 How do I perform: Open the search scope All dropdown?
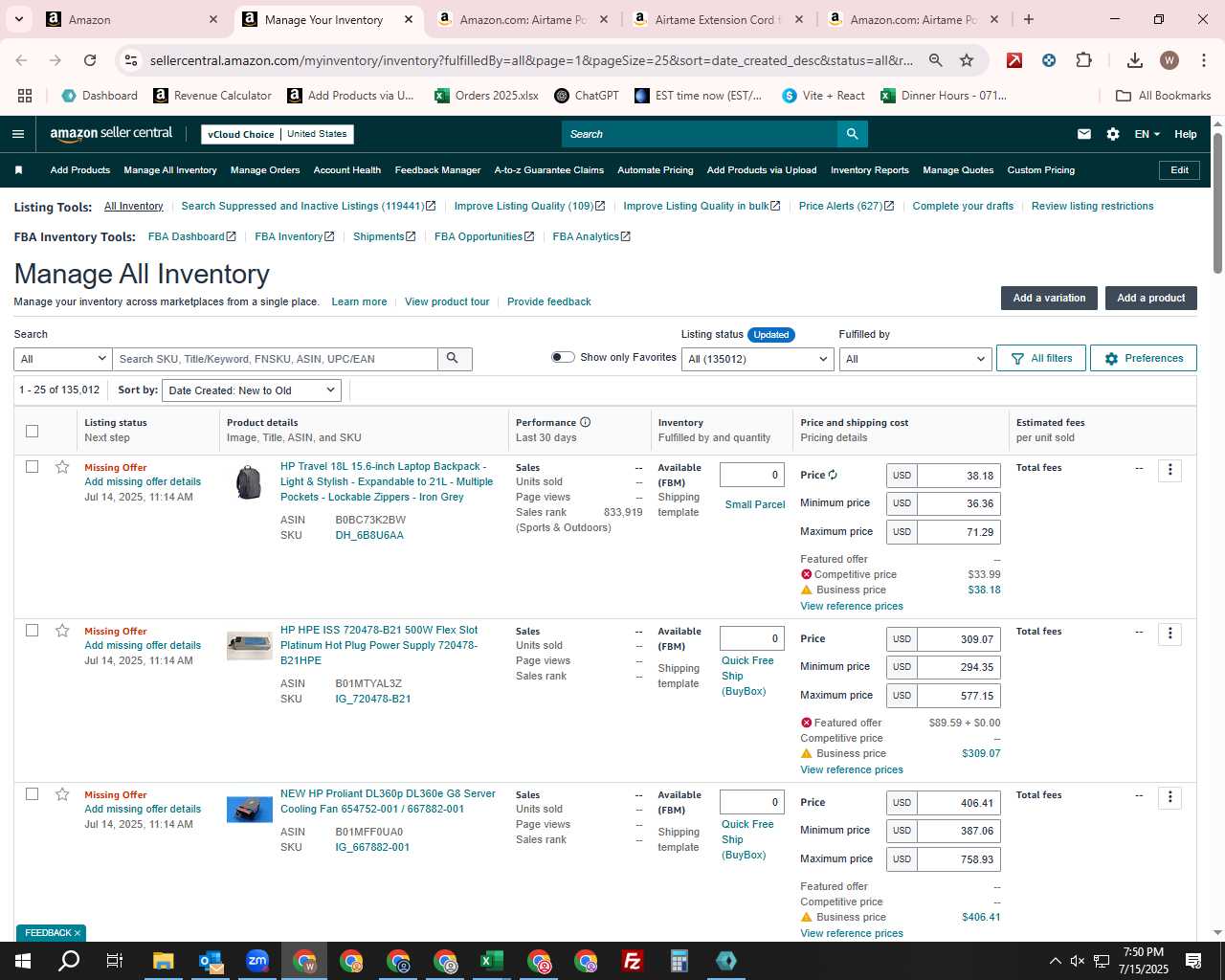(x=63, y=359)
